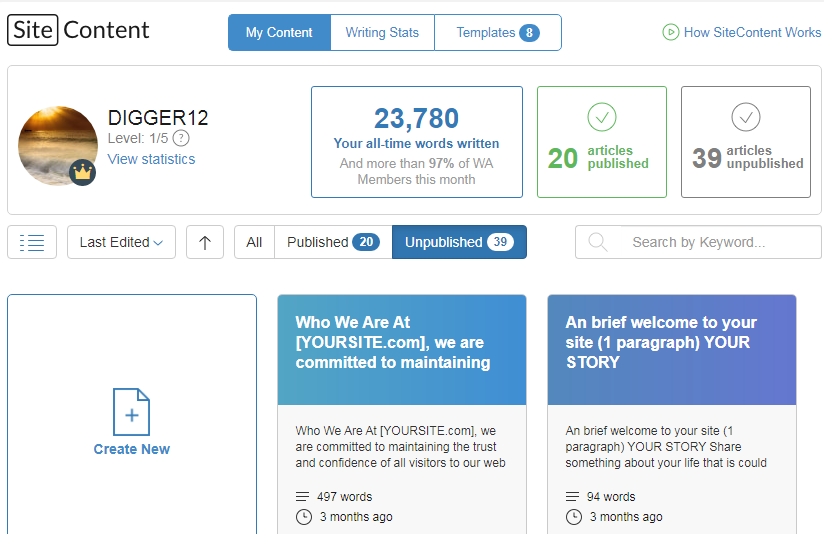Open the View statistics link
Viewport: 824px width, 534px height.
[x=151, y=159]
